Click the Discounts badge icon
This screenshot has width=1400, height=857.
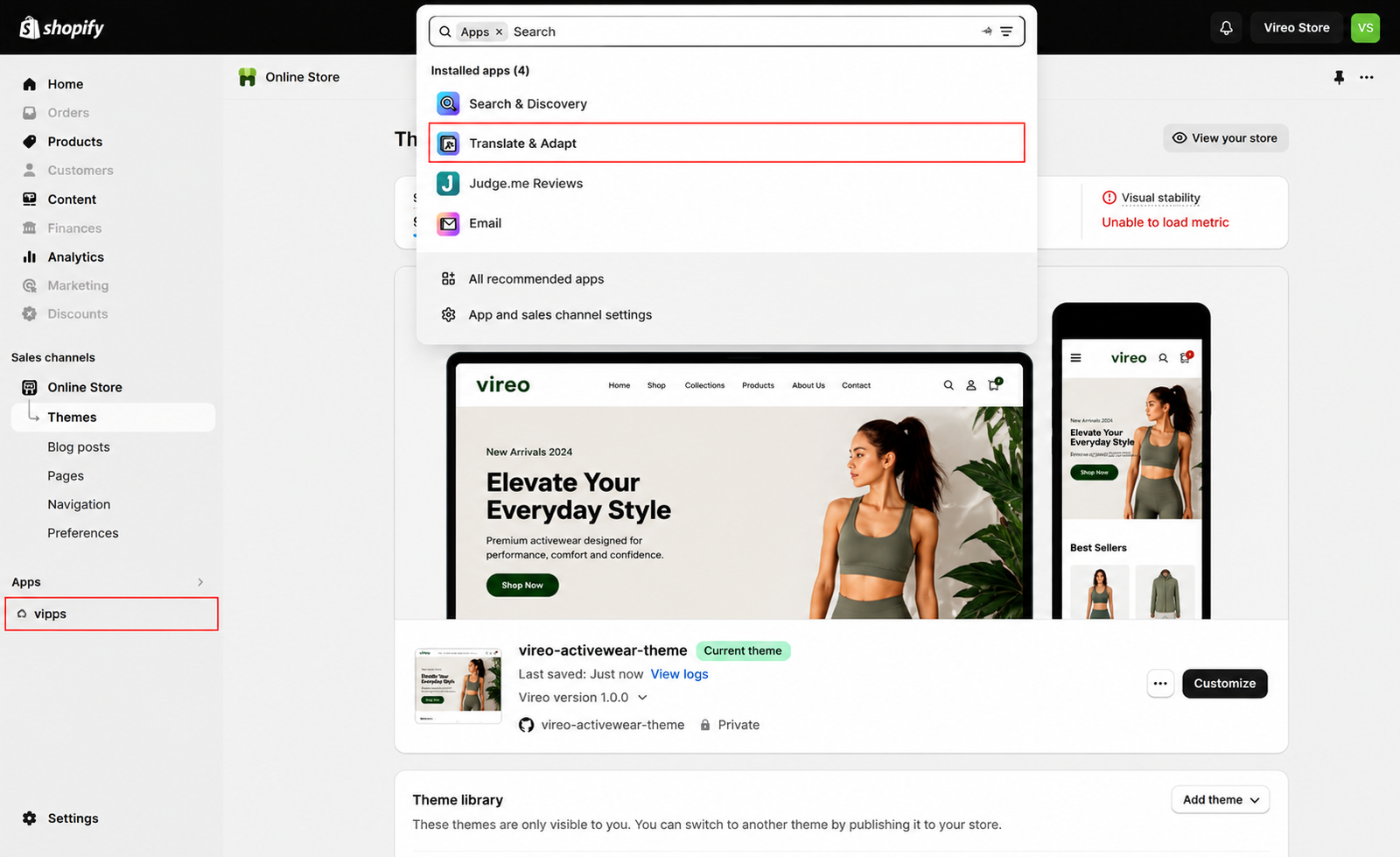tap(30, 313)
